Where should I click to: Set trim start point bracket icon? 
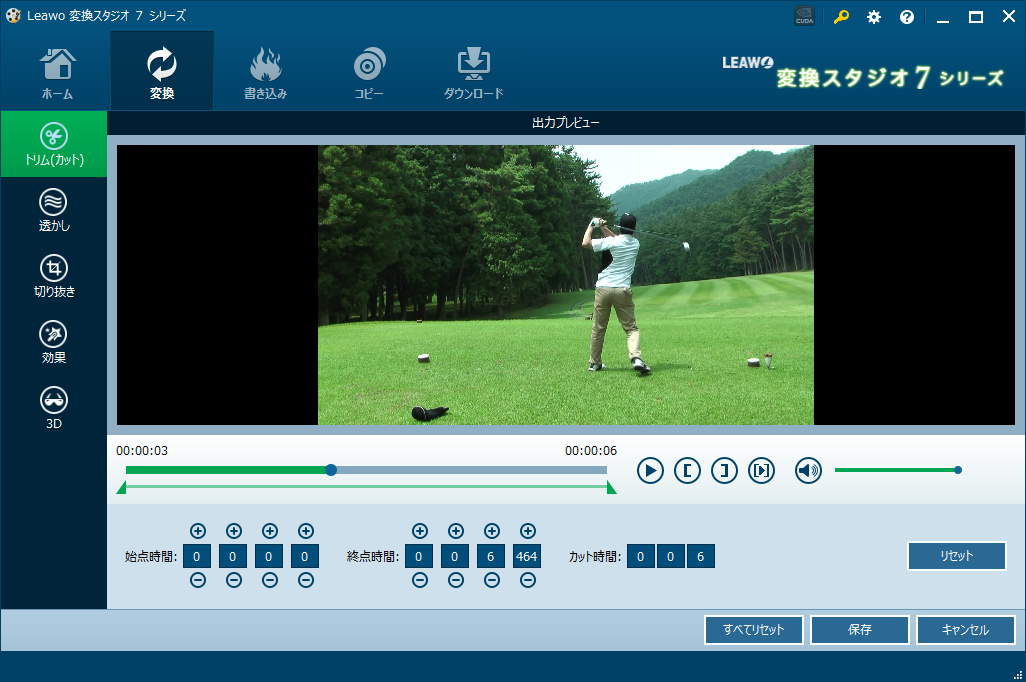click(x=687, y=470)
